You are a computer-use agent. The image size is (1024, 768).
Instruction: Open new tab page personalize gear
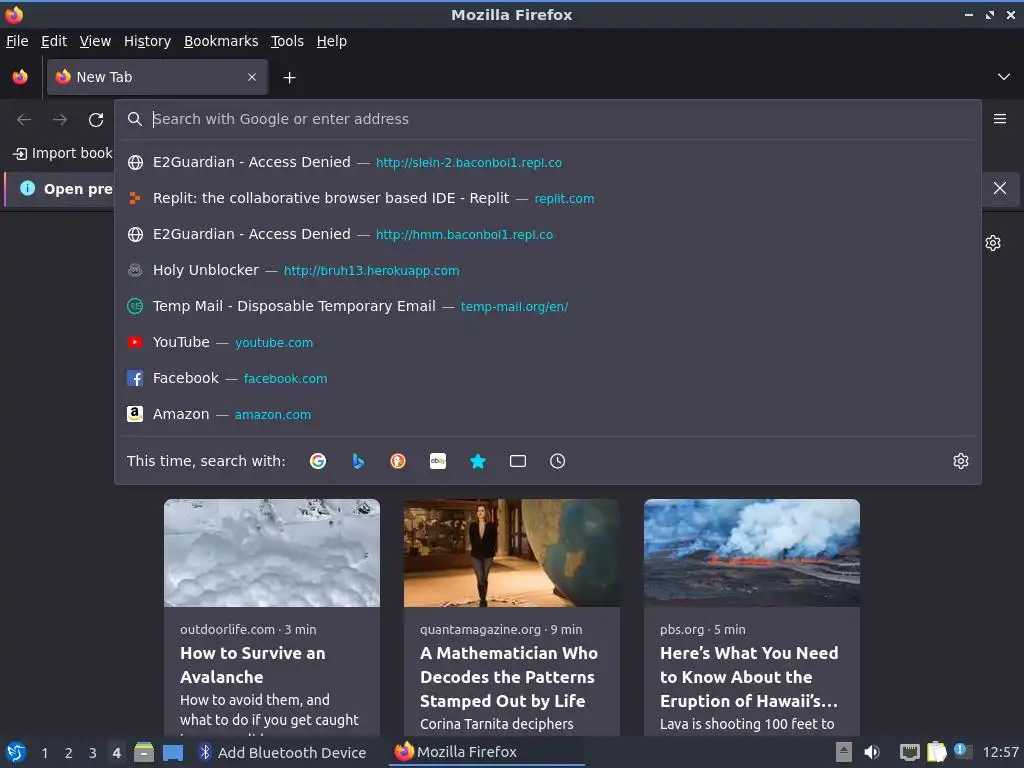993,243
